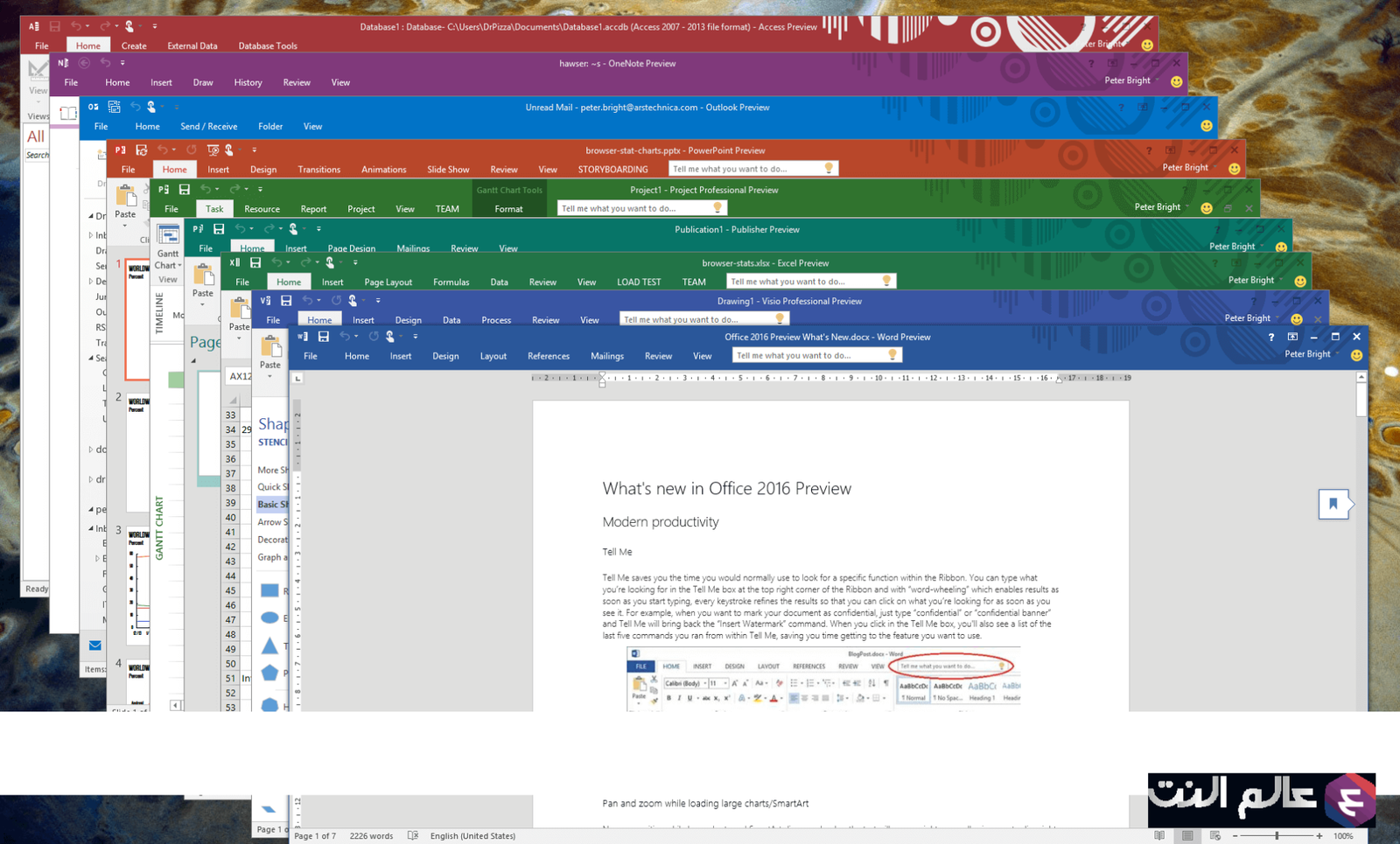Open the Peter Bright account dropdown in PowerPoint

(1189, 167)
